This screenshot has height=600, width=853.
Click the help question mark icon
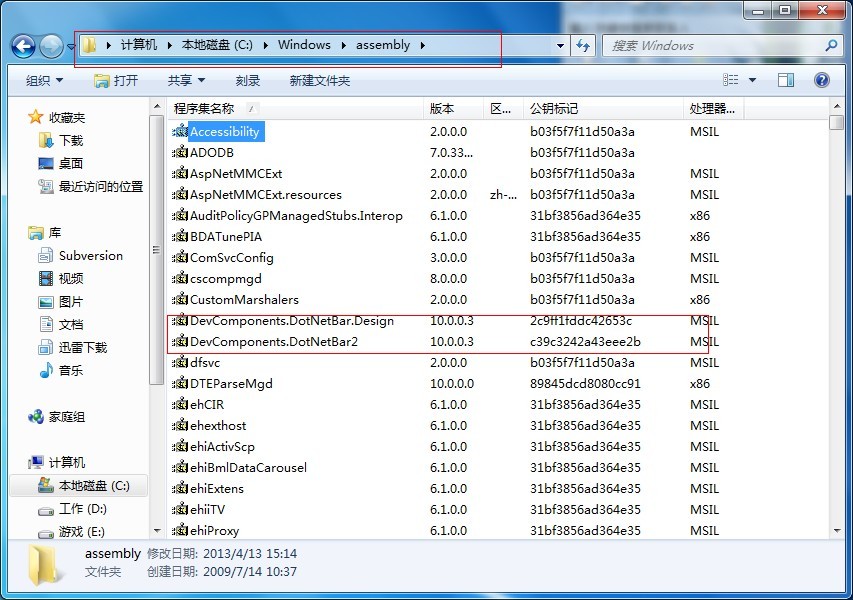pyautogui.click(x=821, y=80)
